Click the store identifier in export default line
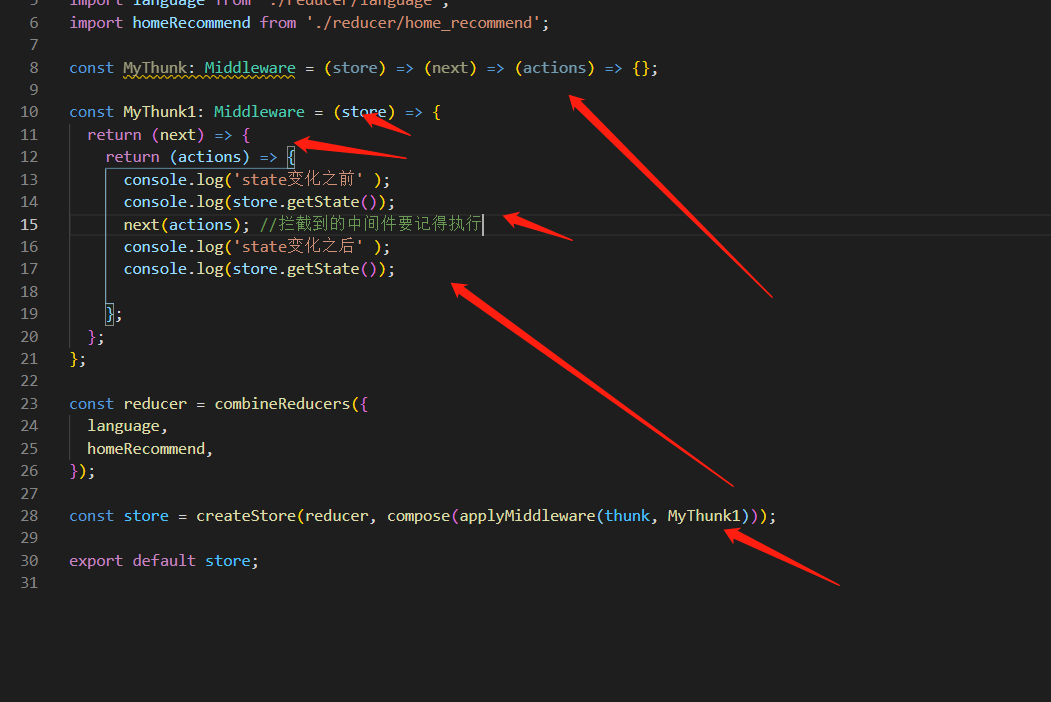Image resolution: width=1051 pixels, height=702 pixels. (x=227, y=561)
